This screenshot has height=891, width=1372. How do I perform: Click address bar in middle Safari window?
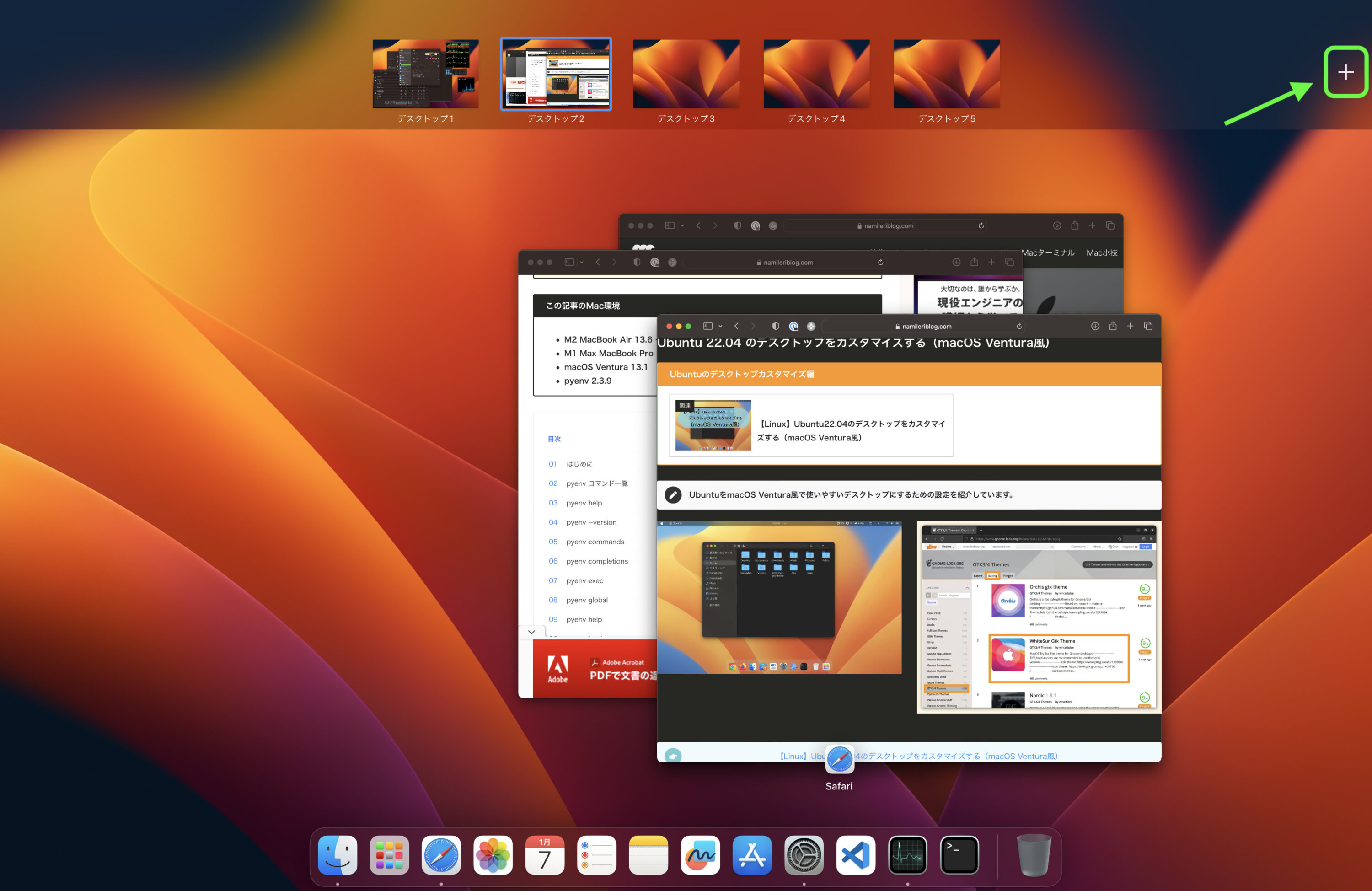coord(784,263)
